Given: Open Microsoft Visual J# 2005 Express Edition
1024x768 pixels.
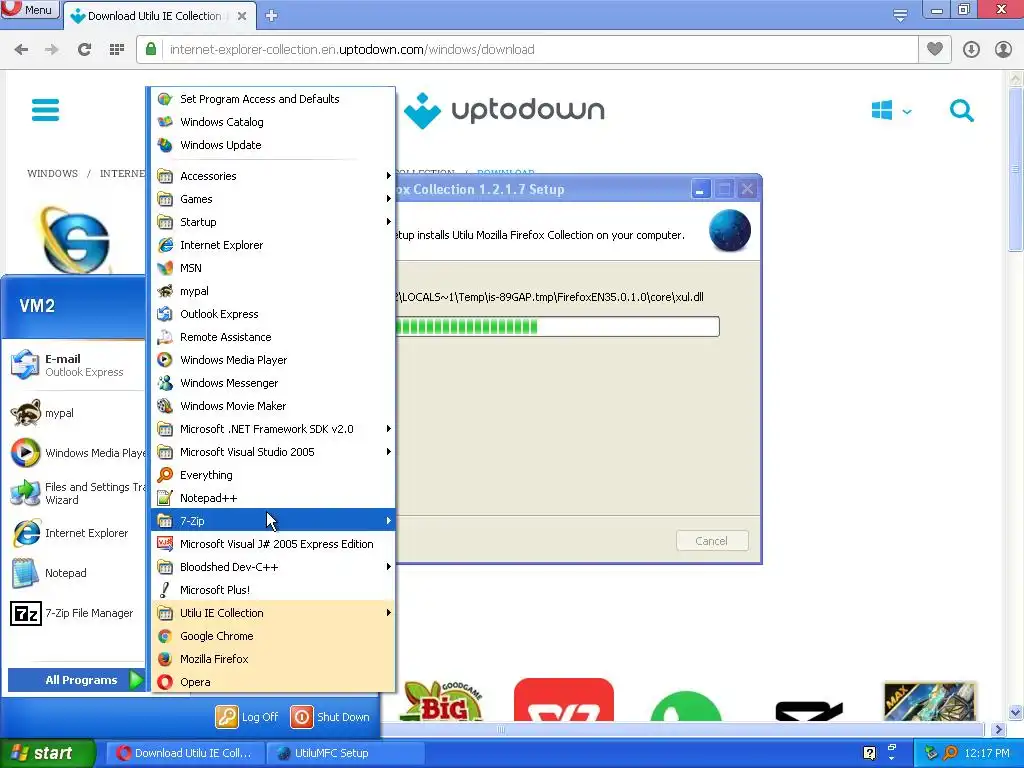Looking at the screenshot, I should (273, 544).
